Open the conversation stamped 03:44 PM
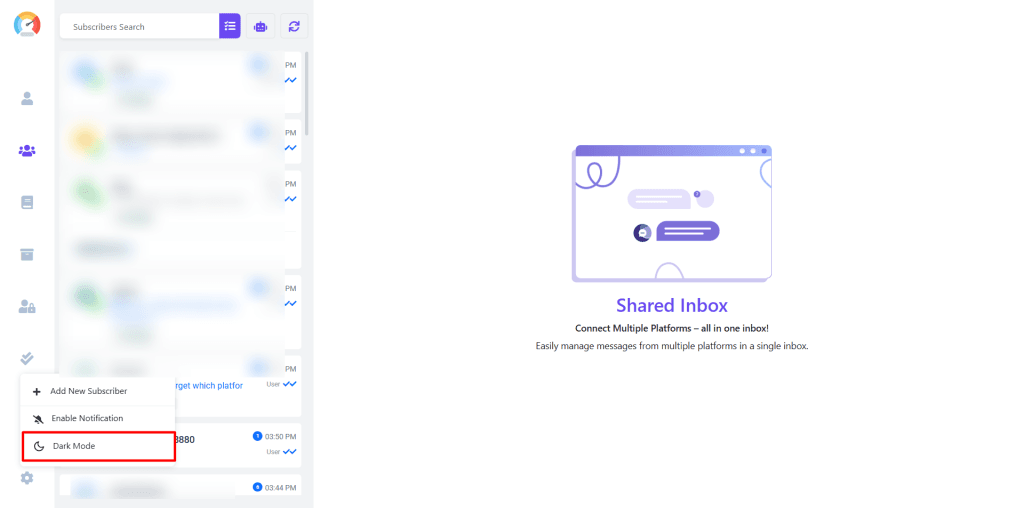 [x=180, y=488]
